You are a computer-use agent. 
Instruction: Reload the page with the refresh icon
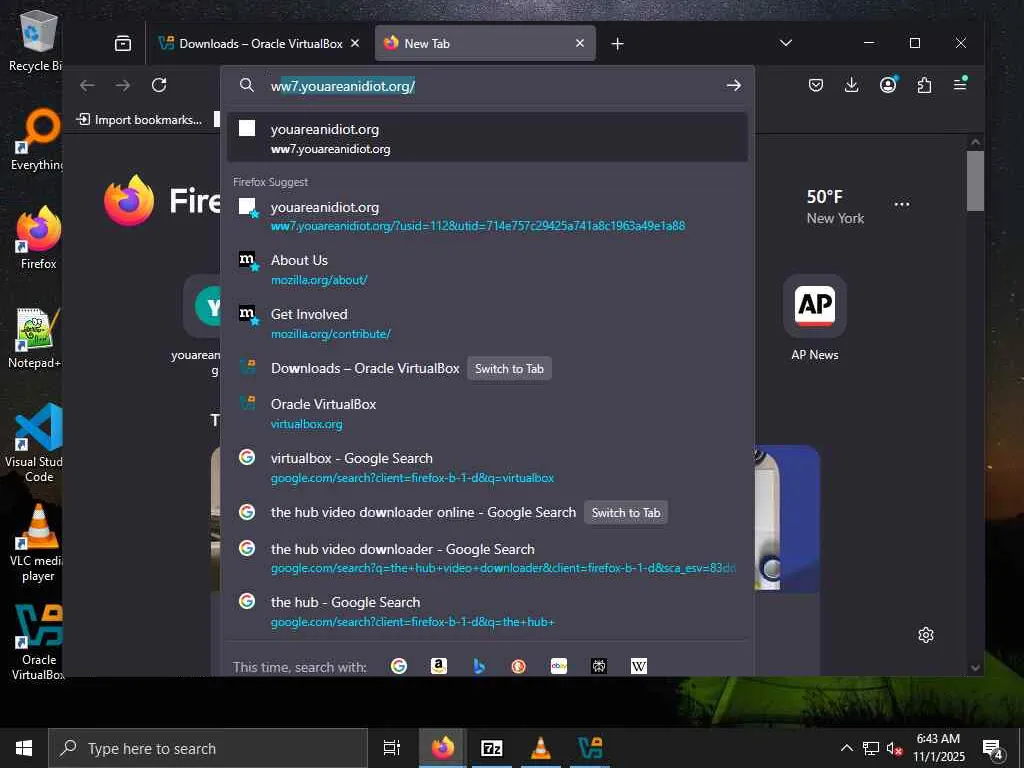[x=159, y=86]
